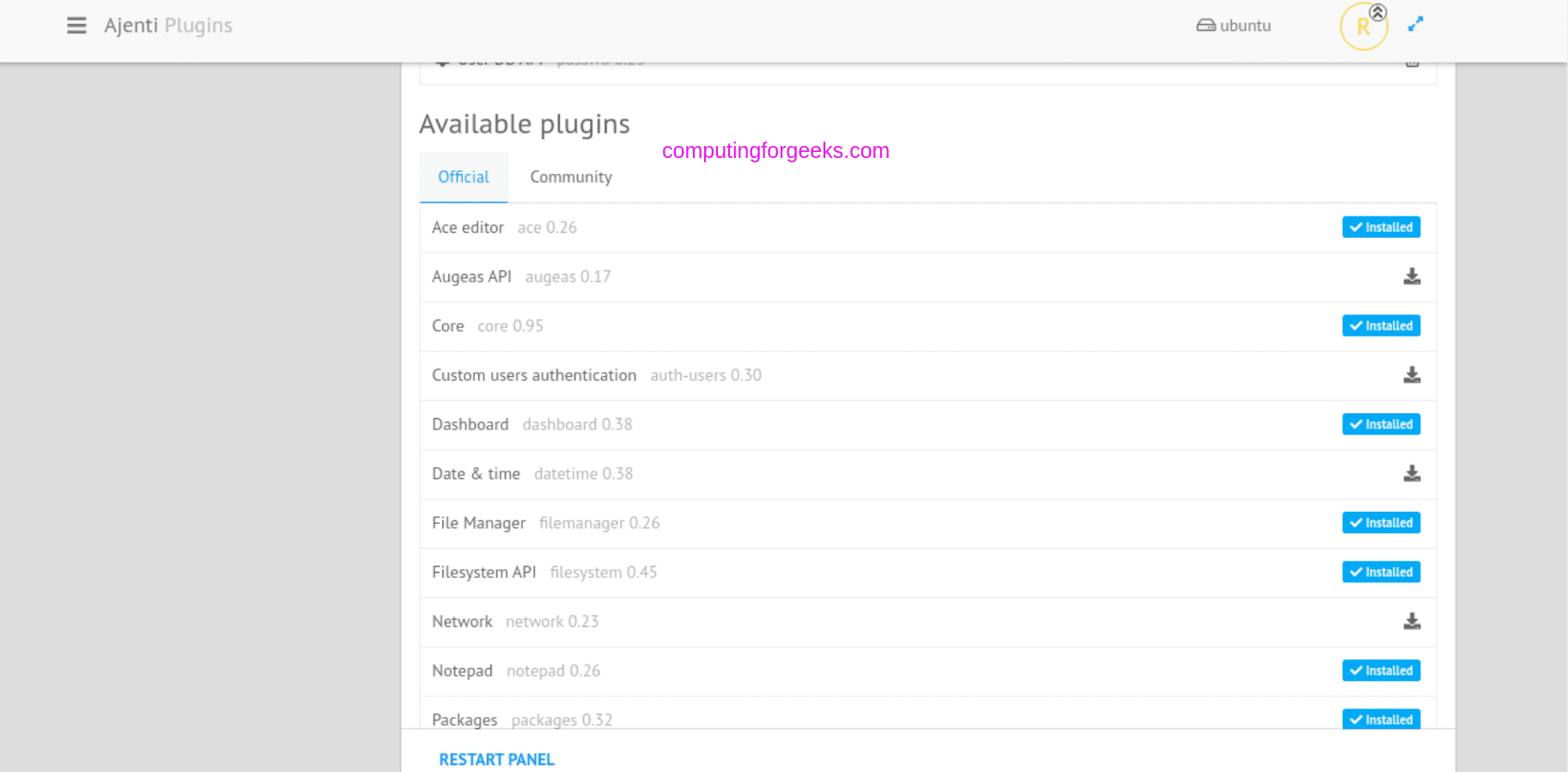Click the 'dashboard 0.38' version text
Screen dimensions: 1568x772
tap(577, 424)
